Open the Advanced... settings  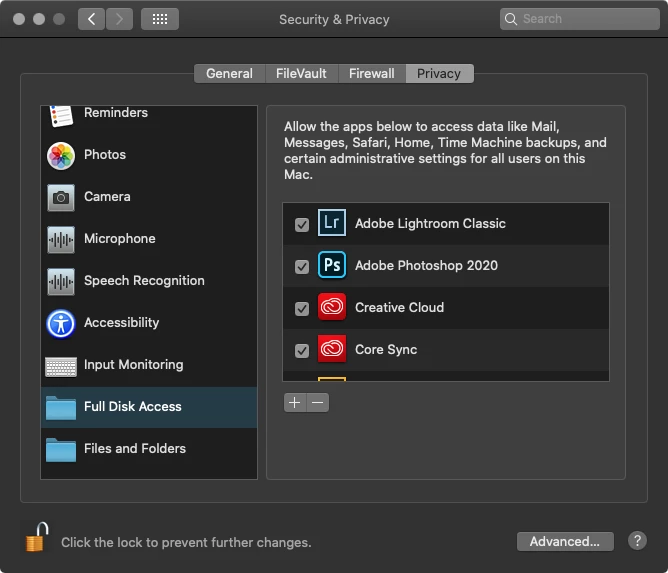coord(565,541)
